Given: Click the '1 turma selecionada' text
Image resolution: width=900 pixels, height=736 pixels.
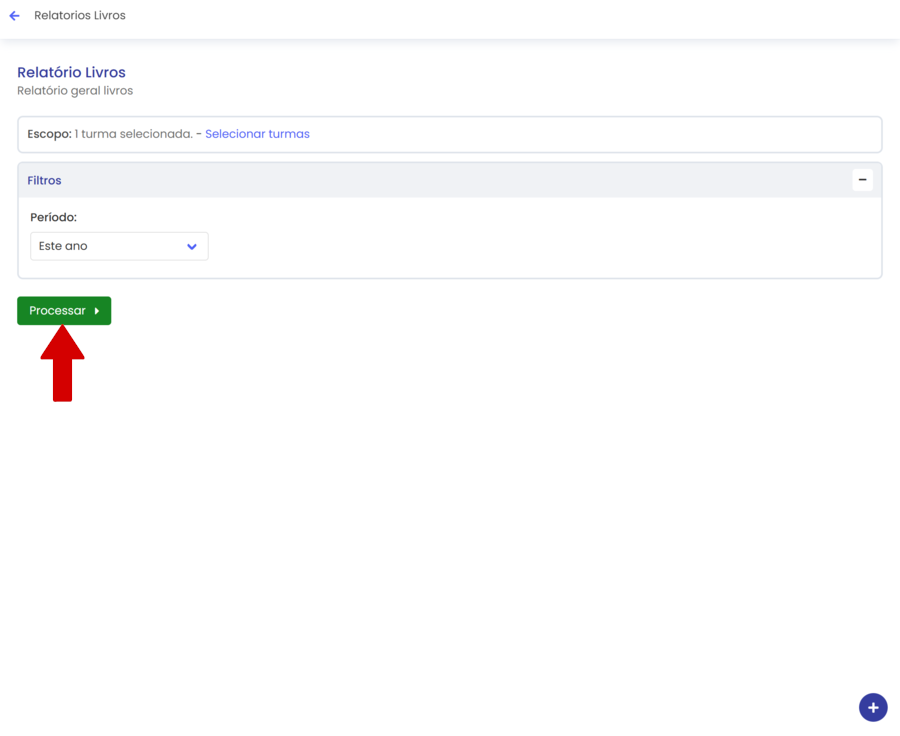Looking at the screenshot, I should pos(133,134).
